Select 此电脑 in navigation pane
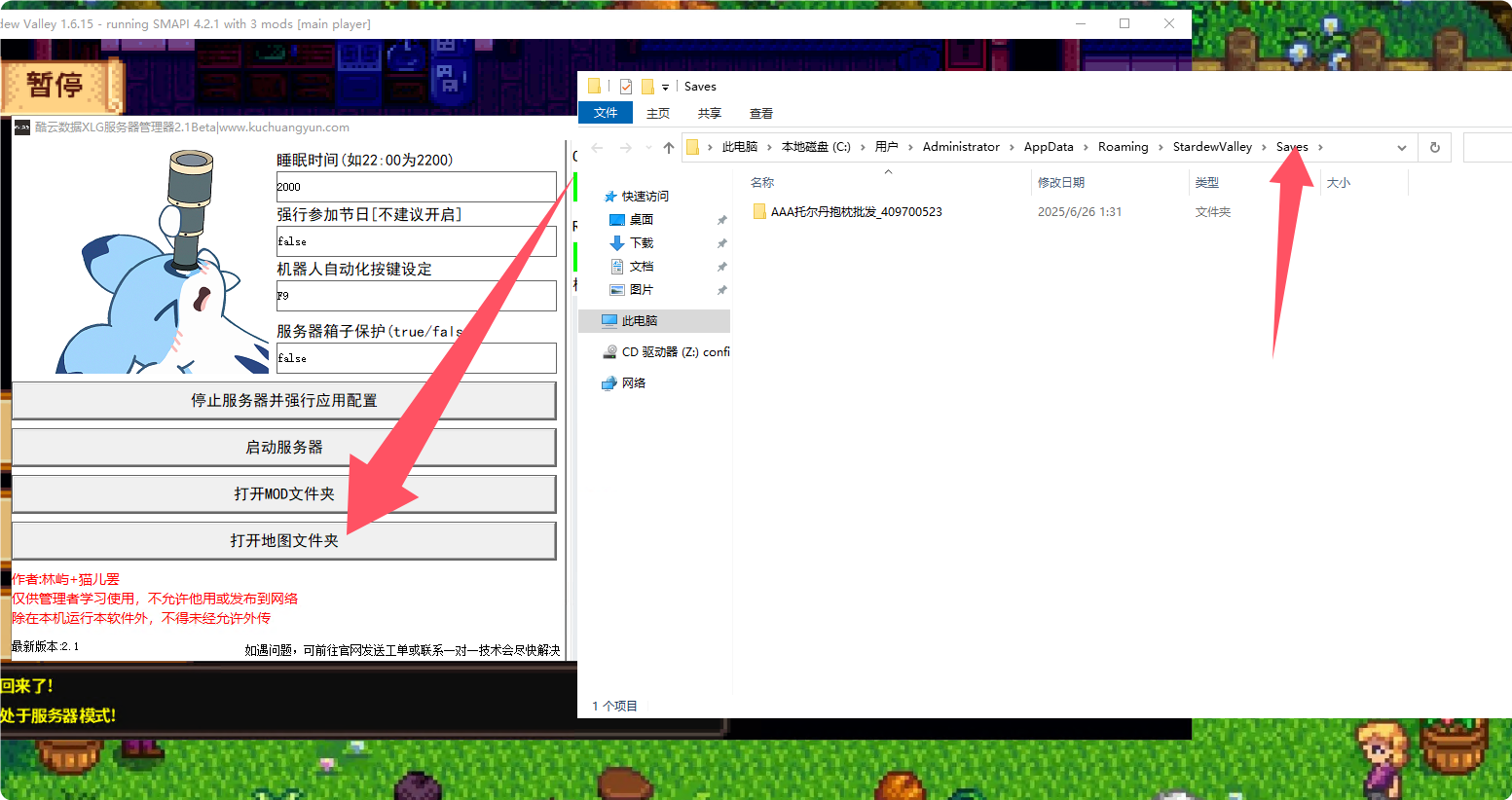This screenshot has height=800, width=1512. pyautogui.click(x=640, y=321)
